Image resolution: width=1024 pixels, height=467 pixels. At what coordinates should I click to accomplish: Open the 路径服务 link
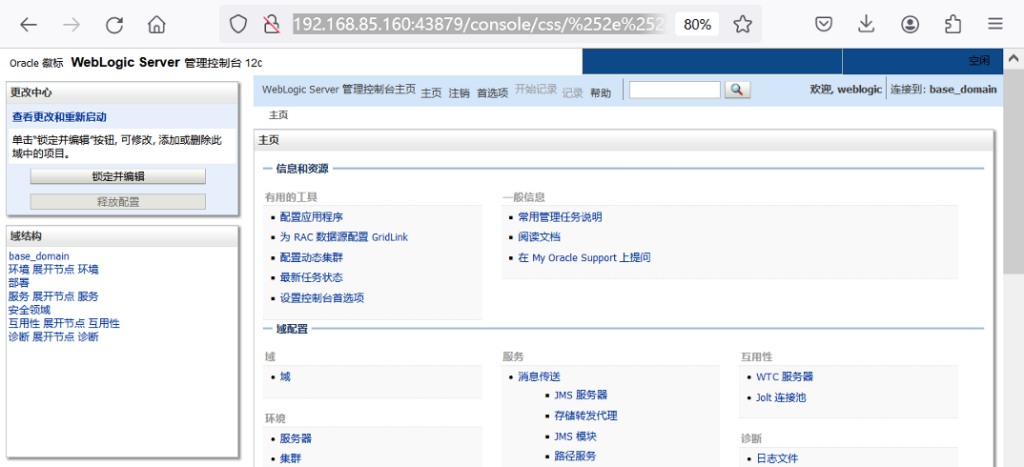pos(575,456)
